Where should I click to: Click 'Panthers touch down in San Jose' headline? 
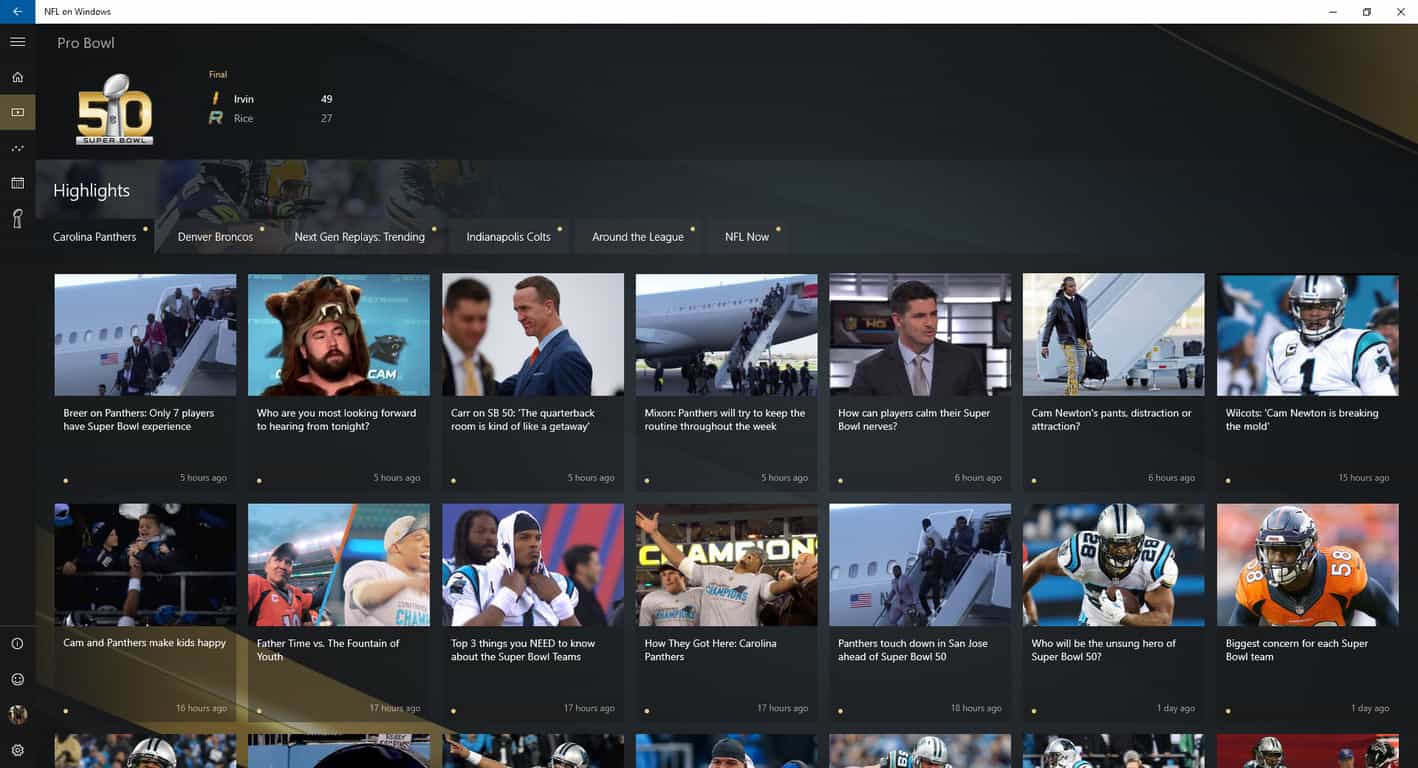pyautogui.click(x=913, y=650)
